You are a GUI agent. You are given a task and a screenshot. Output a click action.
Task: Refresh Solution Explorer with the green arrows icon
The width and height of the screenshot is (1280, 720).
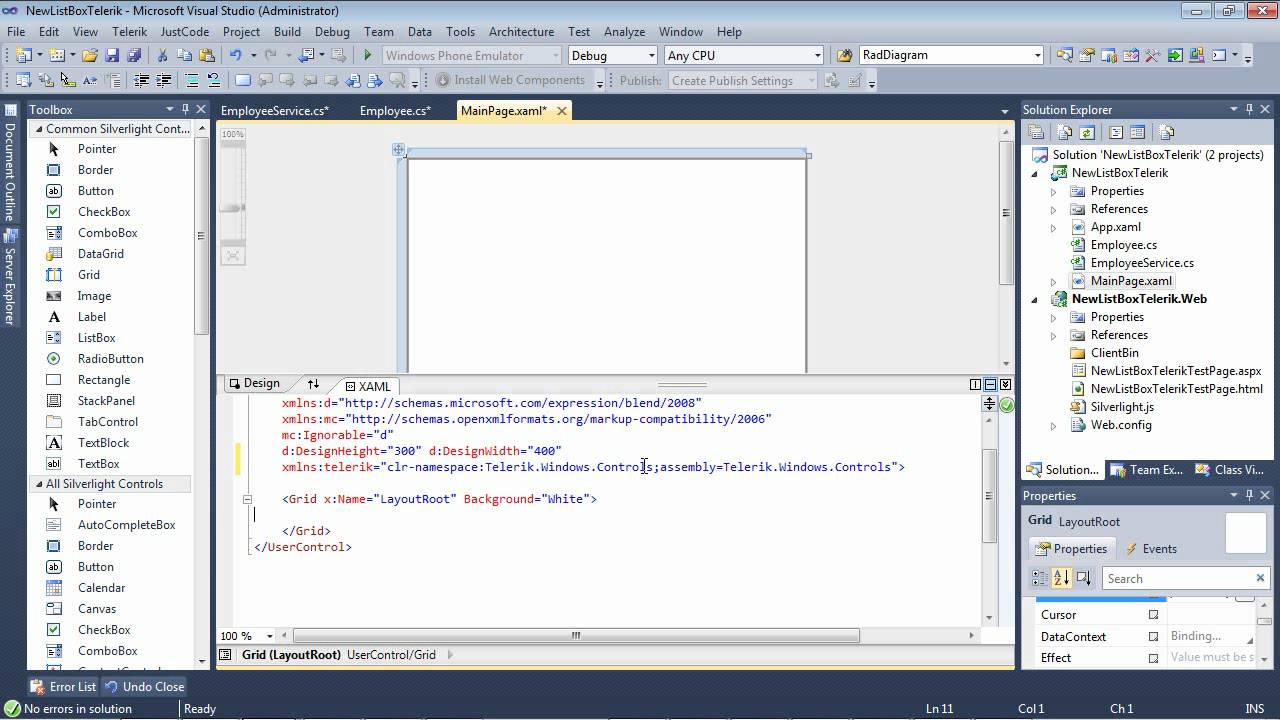click(x=1087, y=132)
